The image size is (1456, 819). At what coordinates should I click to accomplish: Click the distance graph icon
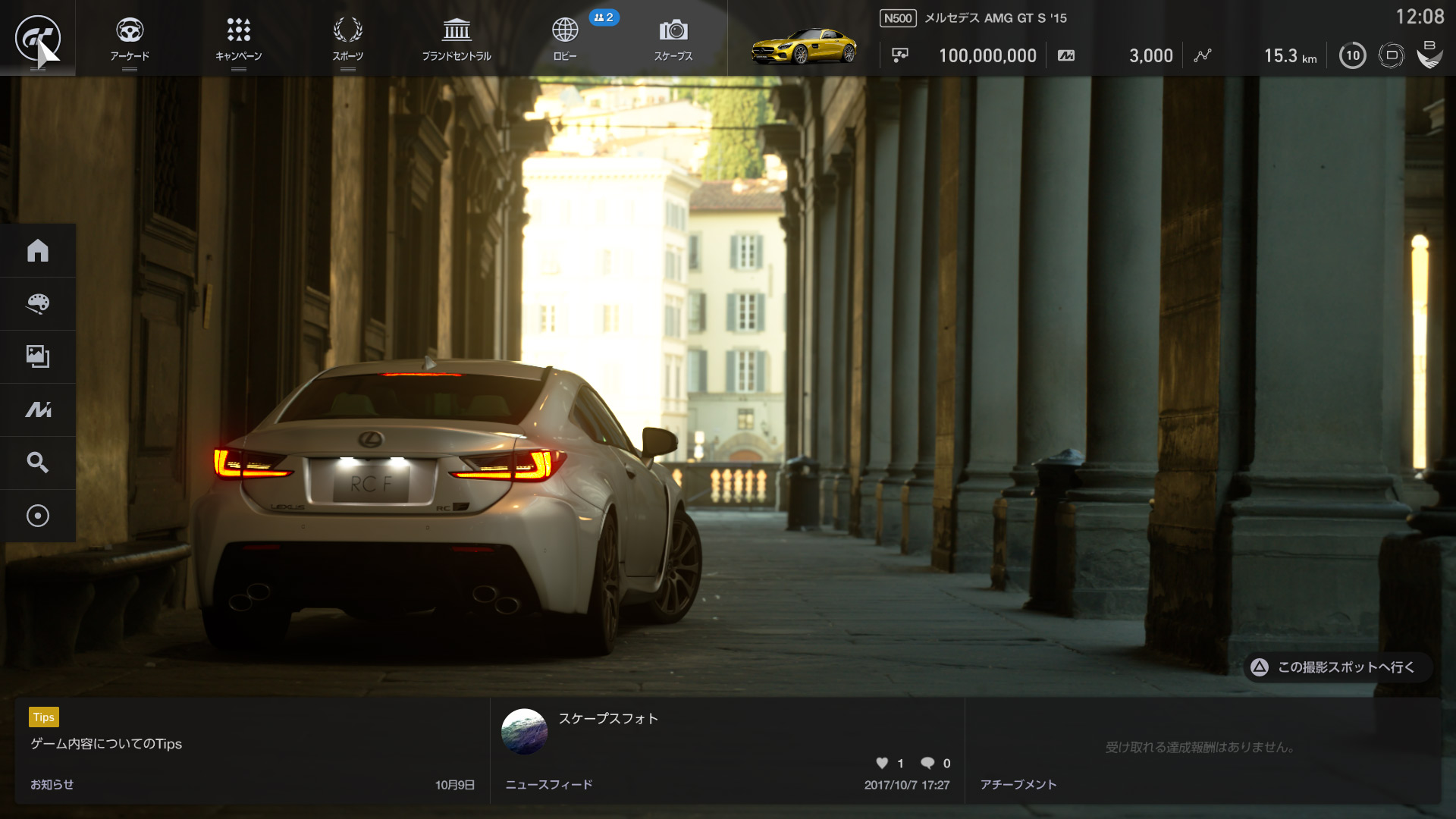[1203, 55]
